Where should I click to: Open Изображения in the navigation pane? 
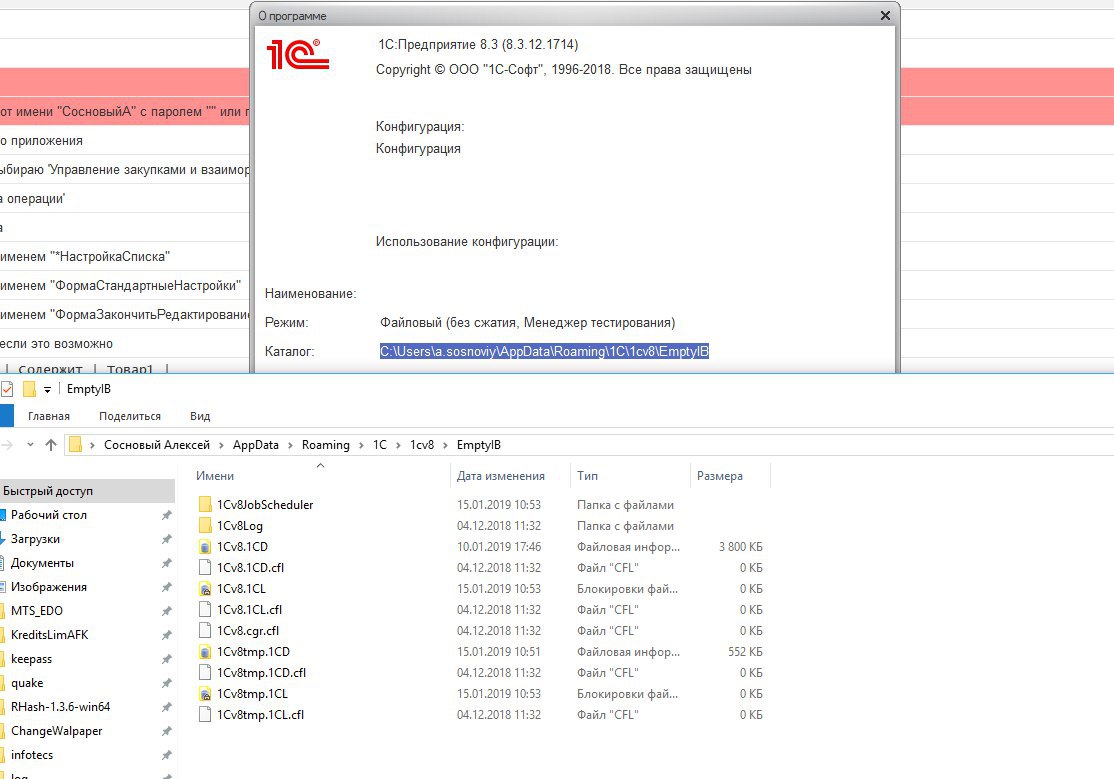[48, 587]
